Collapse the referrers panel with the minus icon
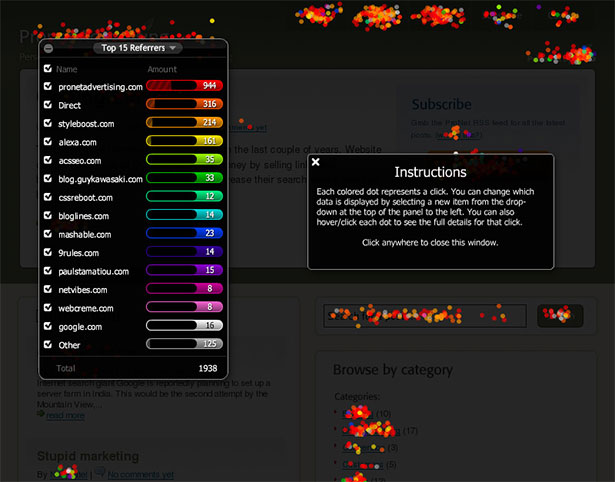The height and width of the screenshot is (482, 615). [x=48, y=48]
